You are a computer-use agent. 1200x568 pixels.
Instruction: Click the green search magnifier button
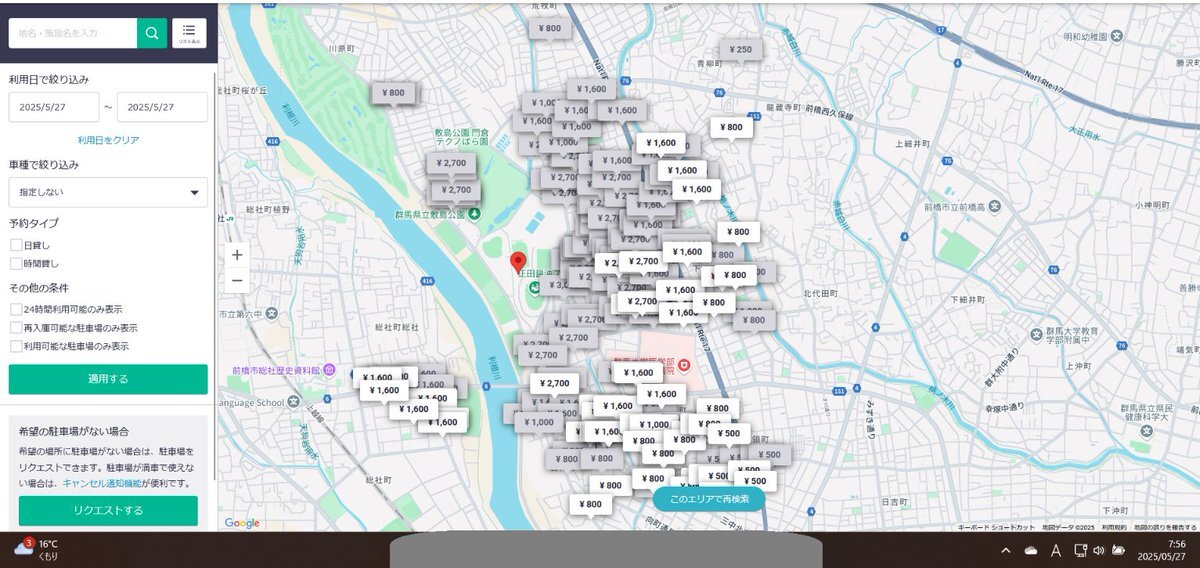(x=152, y=33)
